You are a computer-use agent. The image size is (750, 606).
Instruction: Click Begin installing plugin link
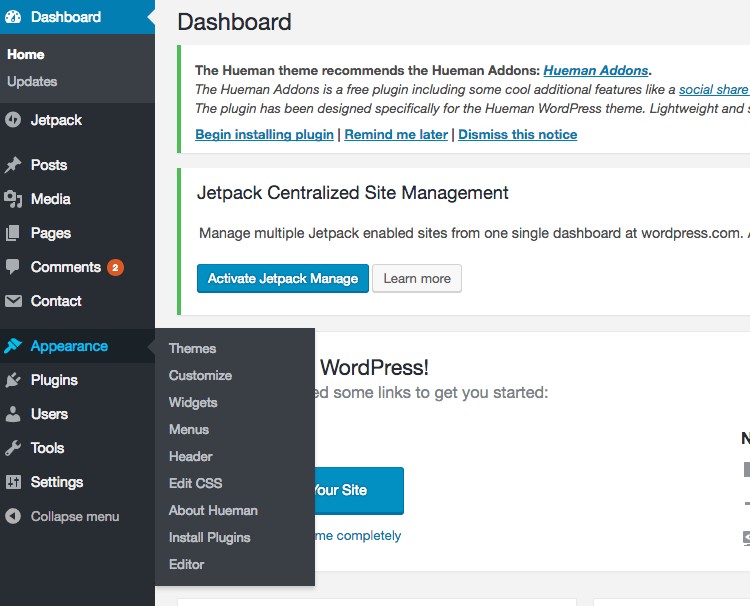tap(264, 134)
